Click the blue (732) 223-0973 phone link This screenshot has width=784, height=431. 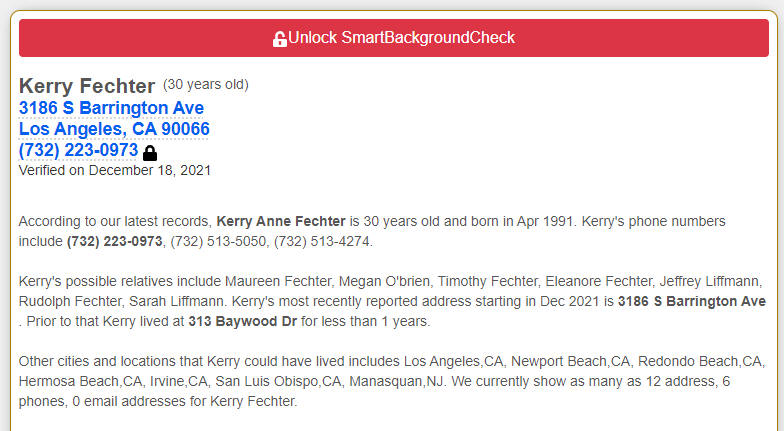[x=78, y=150]
